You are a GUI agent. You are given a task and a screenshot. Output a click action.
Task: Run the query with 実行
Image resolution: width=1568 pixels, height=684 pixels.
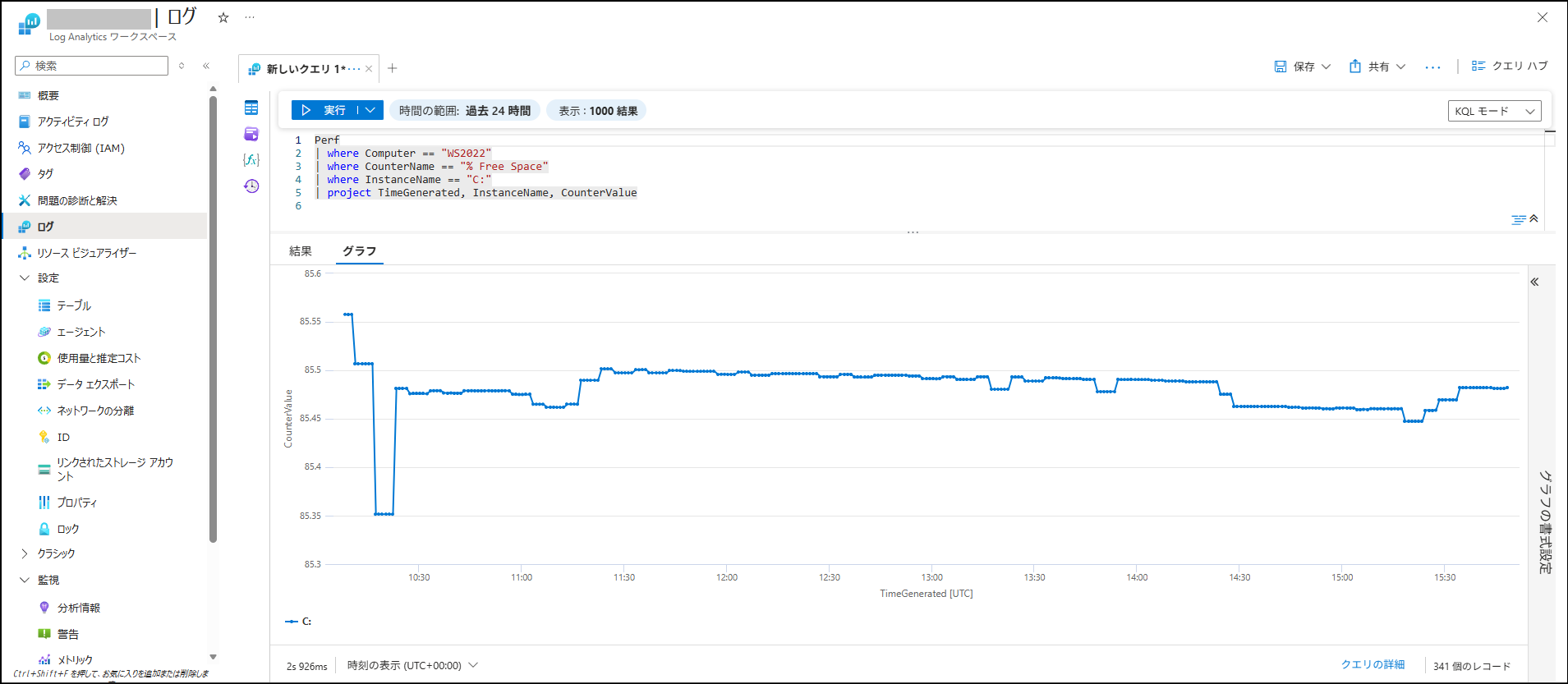point(325,110)
